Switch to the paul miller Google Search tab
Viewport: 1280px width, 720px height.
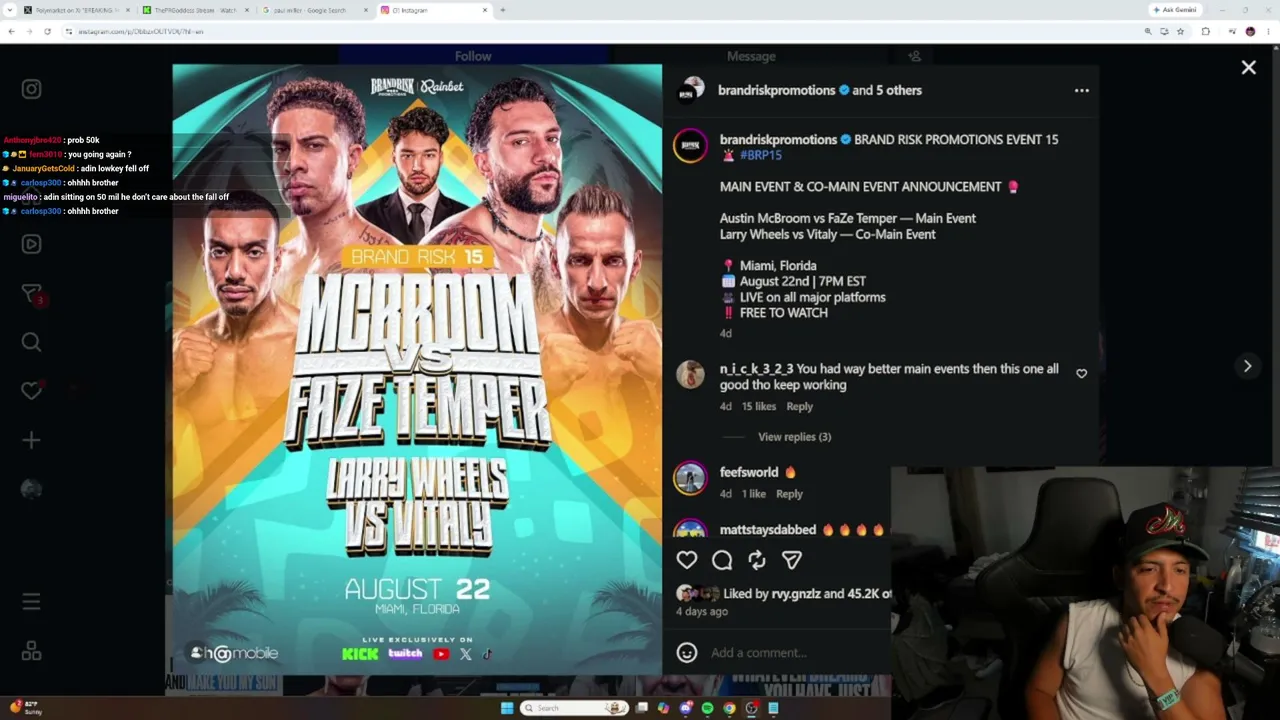pyautogui.click(x=313, y=10)
